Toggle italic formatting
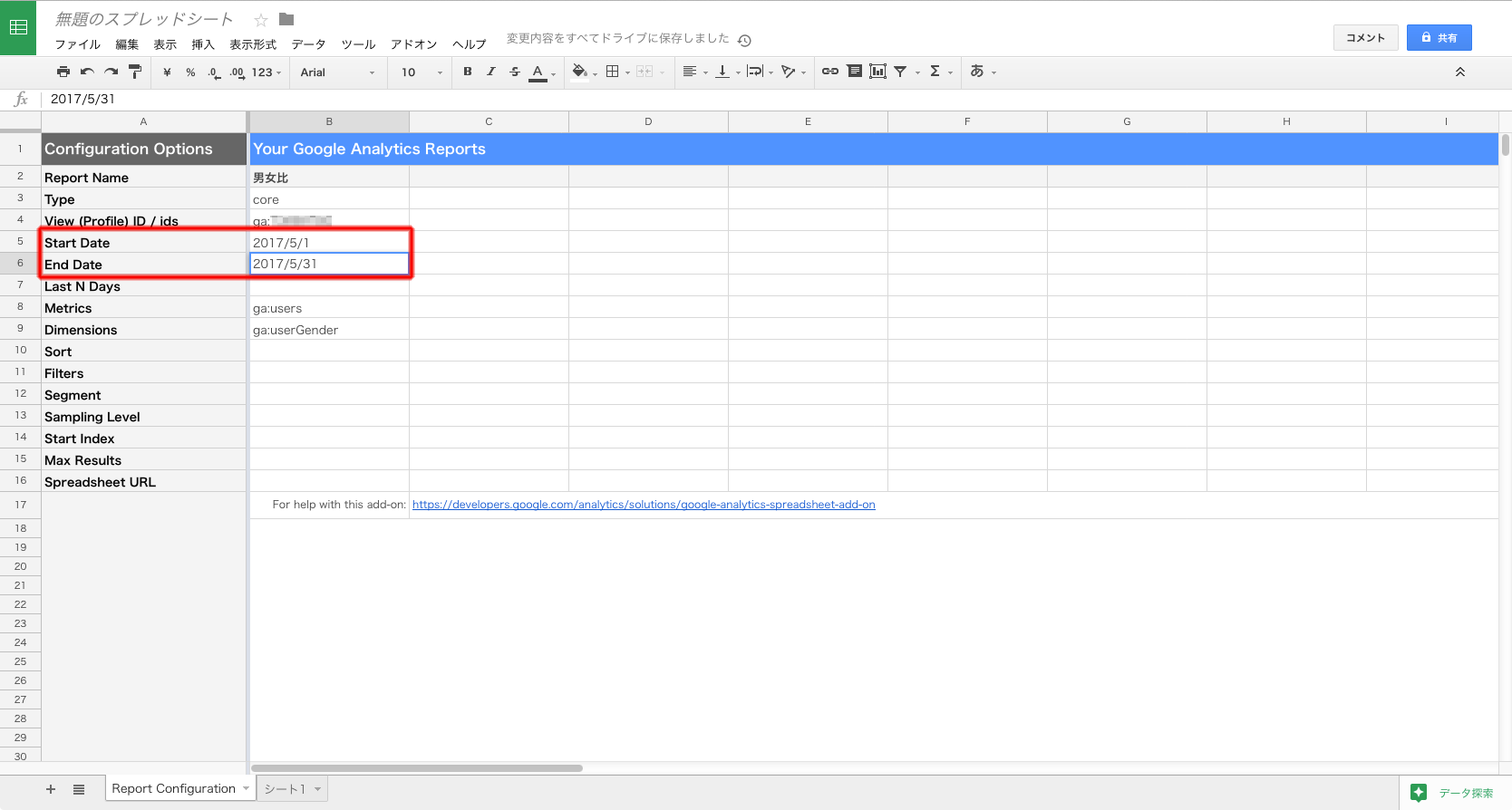Image resolution: width=1512 pixels, height=810 pixels. coord(491,72)
